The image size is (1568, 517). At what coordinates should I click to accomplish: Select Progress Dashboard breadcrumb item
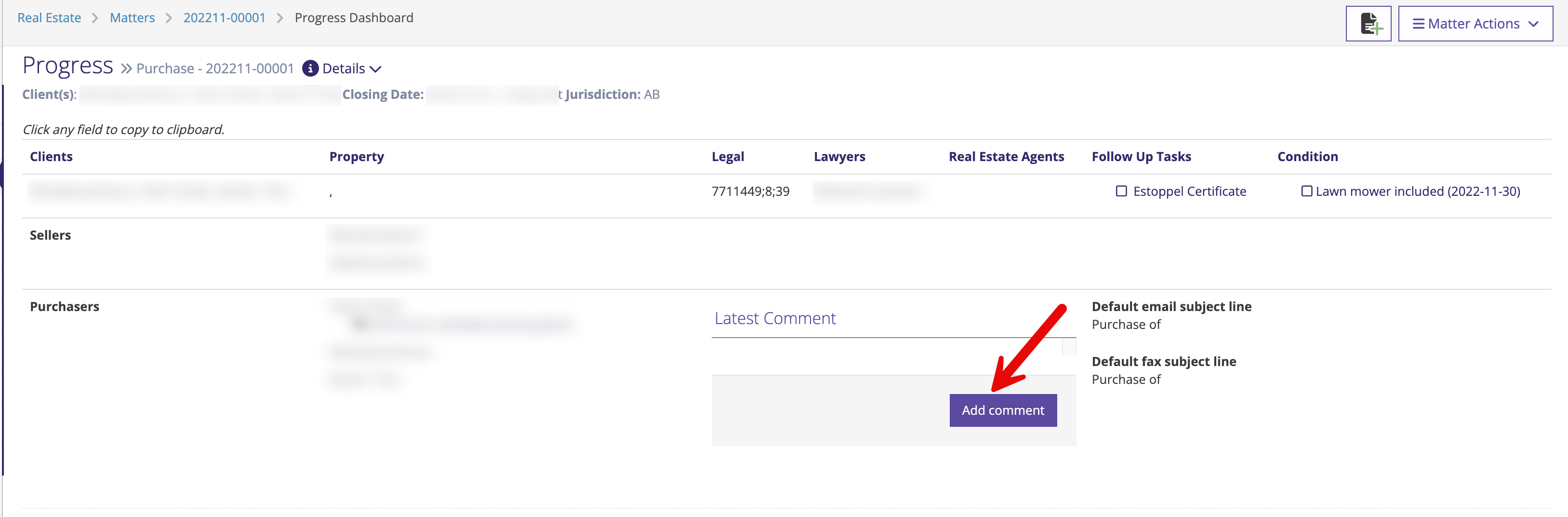(x=354, y=18)
